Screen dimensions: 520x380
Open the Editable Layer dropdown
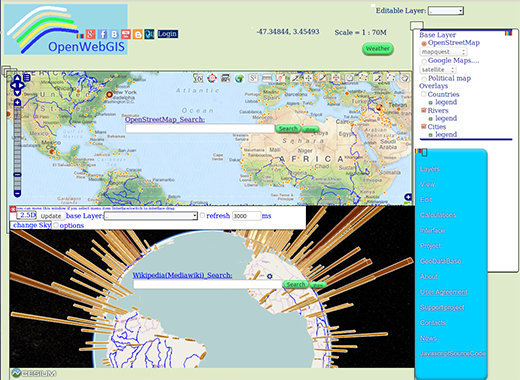point(446,11)
